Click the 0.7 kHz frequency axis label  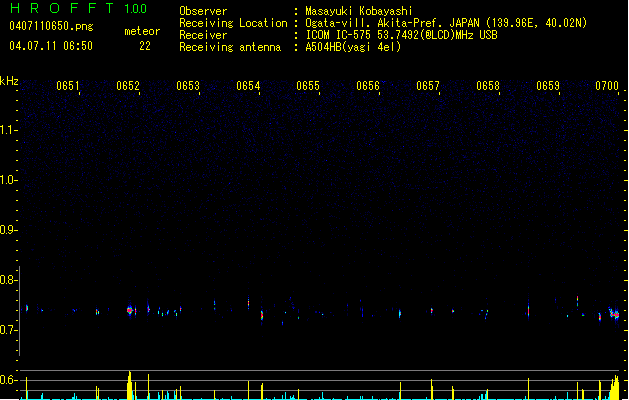point(8,330)
